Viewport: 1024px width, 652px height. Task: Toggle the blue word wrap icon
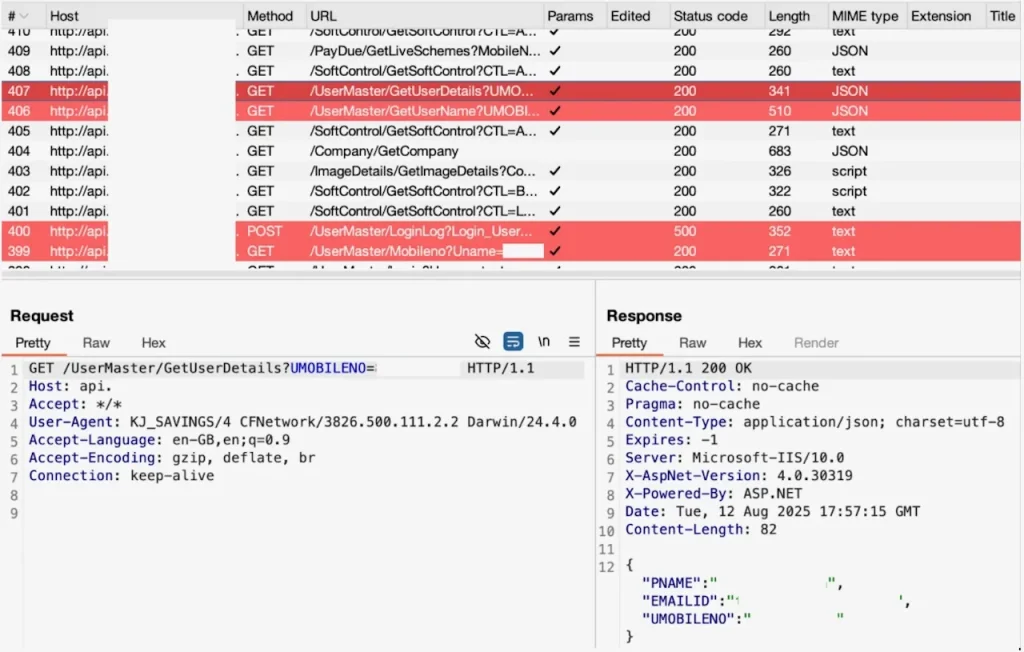point(513,342)
